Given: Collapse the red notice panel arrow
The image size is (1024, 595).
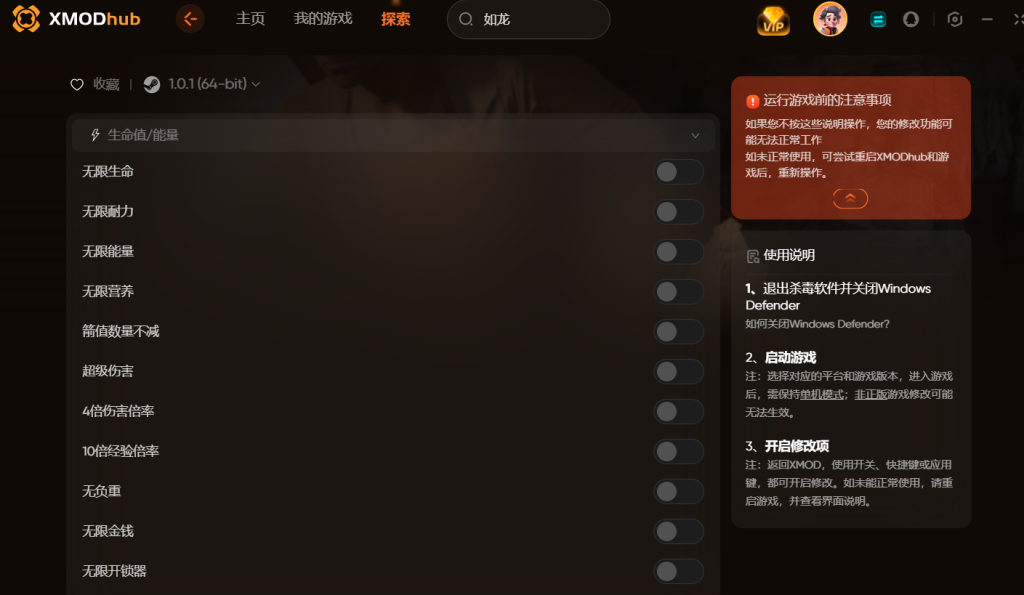Looking at the screenshot, I should pyautogui.click(x=850, y=199).
